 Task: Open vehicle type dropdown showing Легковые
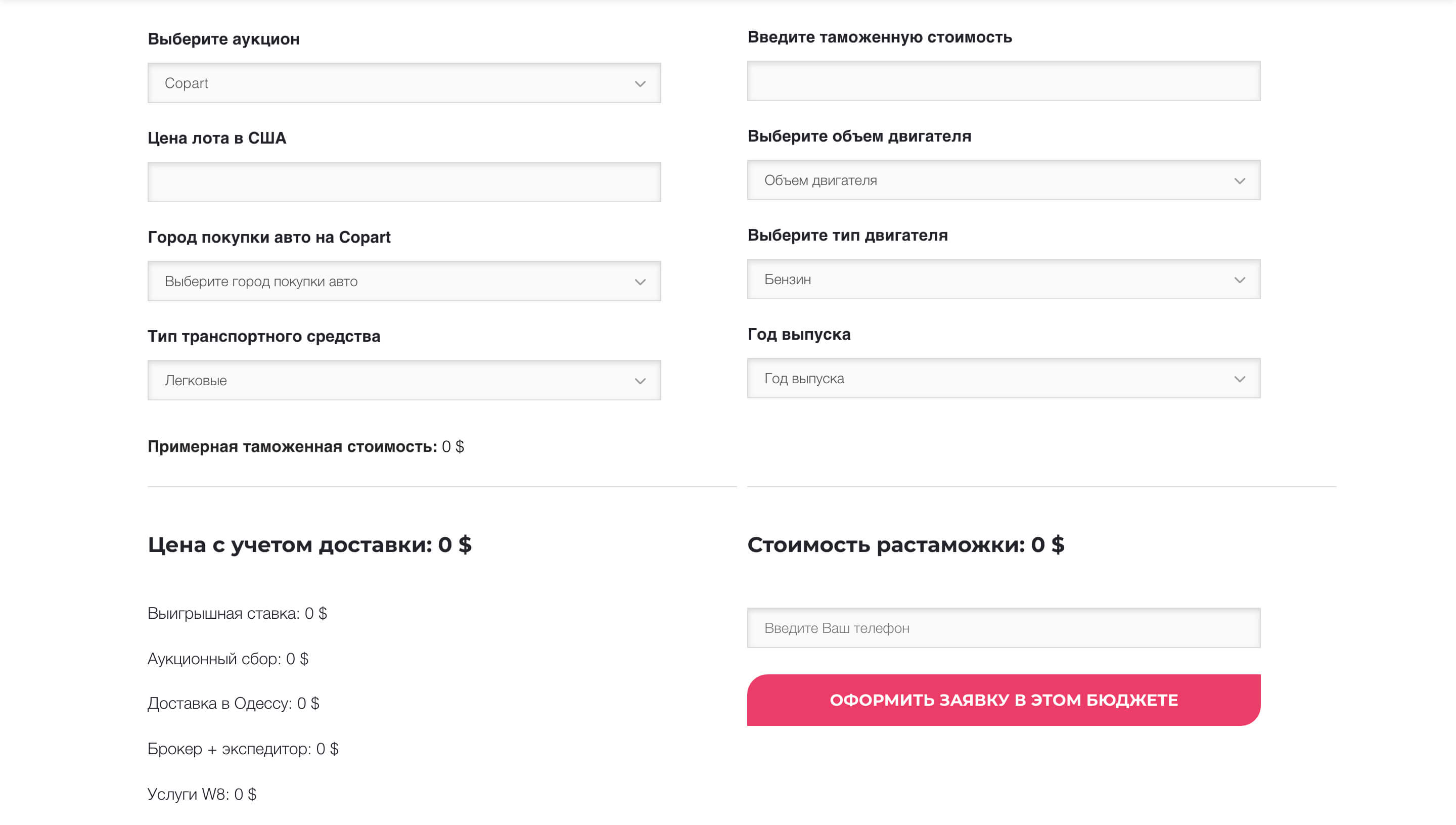tap(404, 380)
